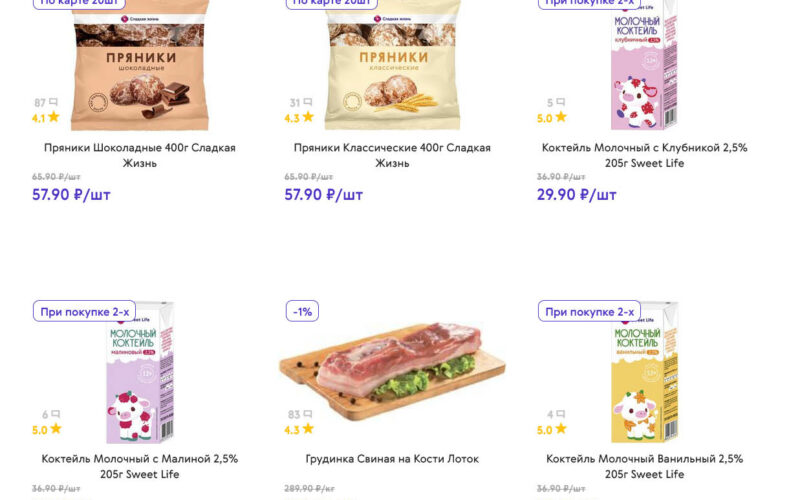This screenshot has height=500, width=800.
Task: Open the pork brisket on cutting board photo
Action: (x=392, y=370)
